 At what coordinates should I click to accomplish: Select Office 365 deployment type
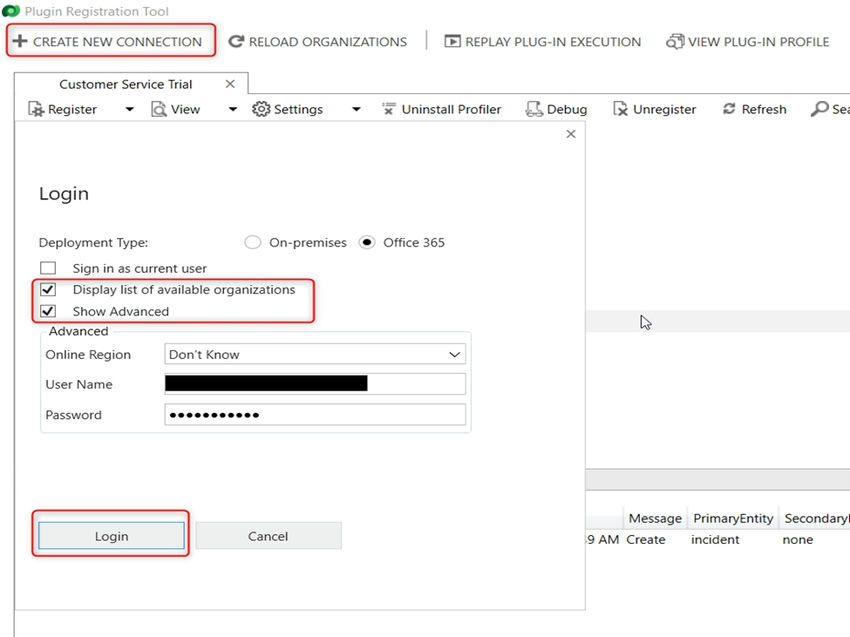(x=367, y=242)
